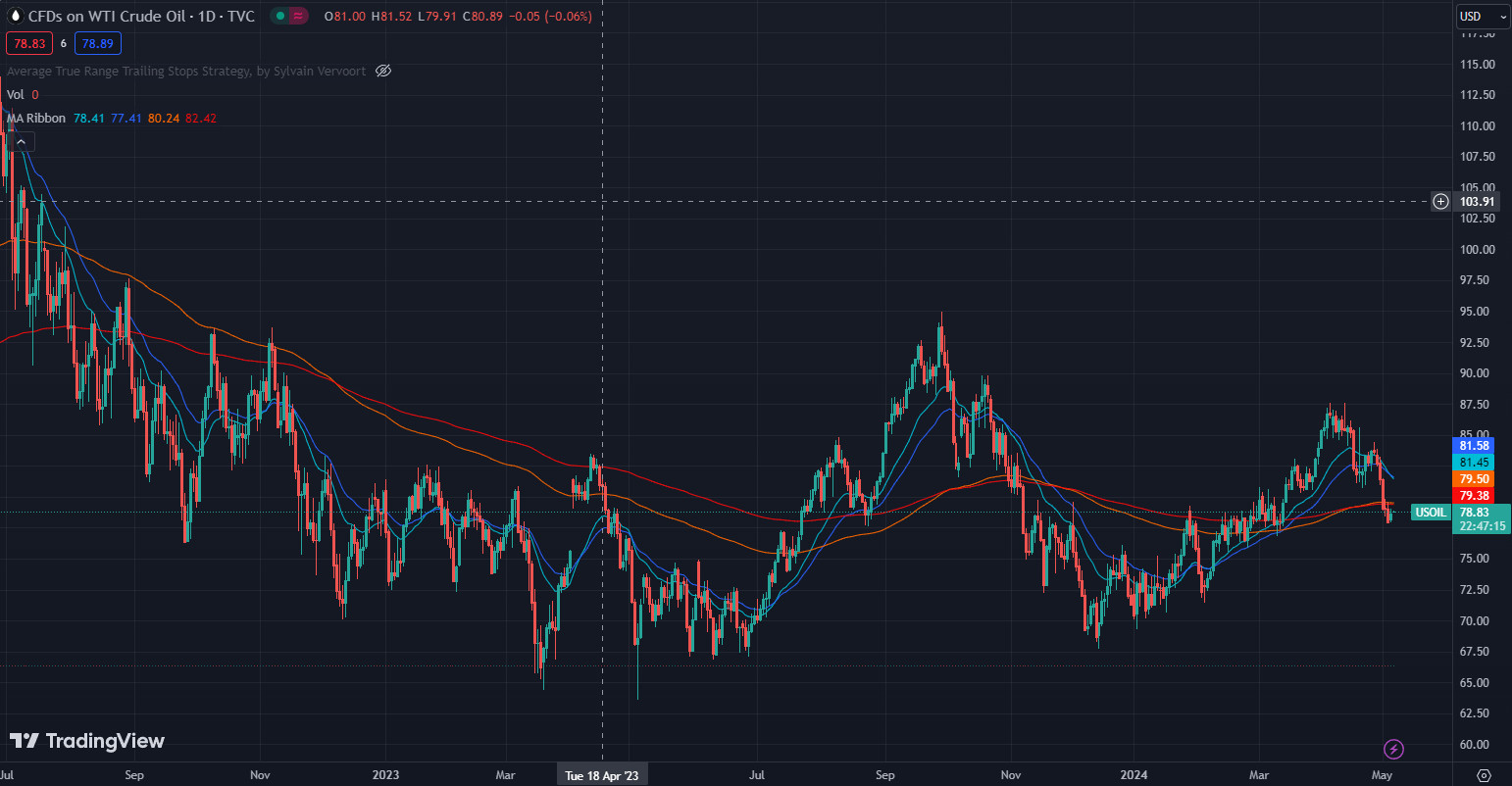Image resolution: width=1512 pixels, height=786 pixels.
Task: Click the blue 81.58 MA price label
Action: click(x=1475, y=446)
